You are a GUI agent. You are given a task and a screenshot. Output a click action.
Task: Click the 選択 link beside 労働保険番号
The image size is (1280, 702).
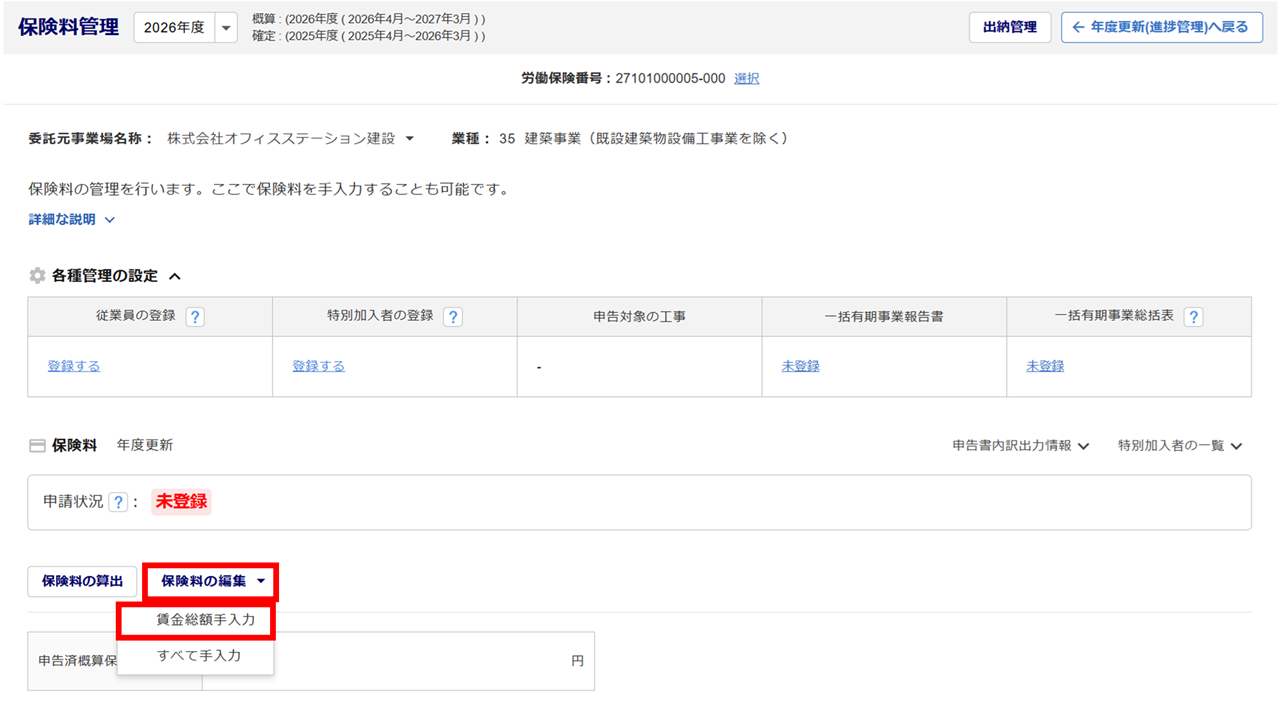[746, 79]
